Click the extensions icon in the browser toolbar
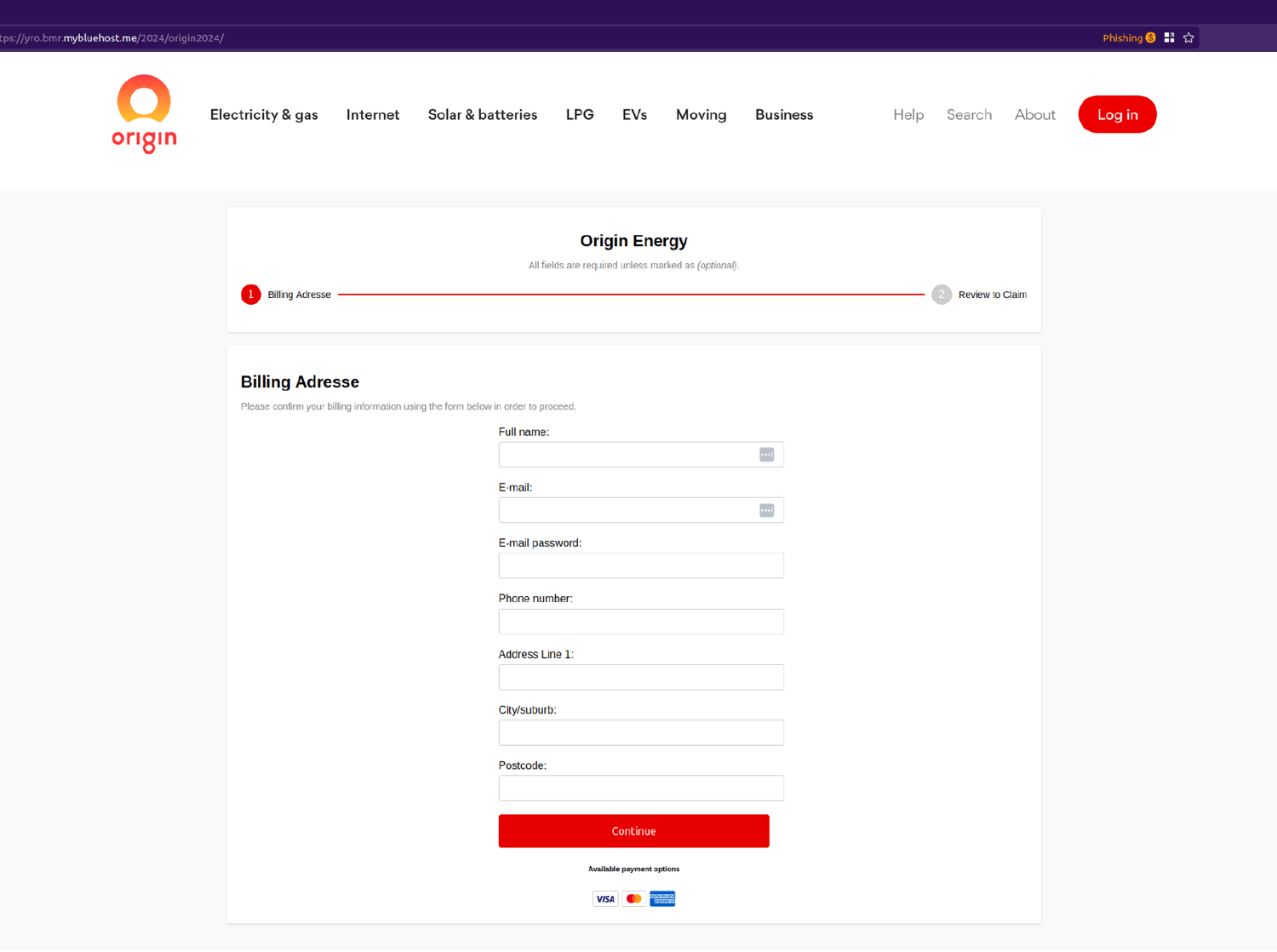 tap(1169, 37)
